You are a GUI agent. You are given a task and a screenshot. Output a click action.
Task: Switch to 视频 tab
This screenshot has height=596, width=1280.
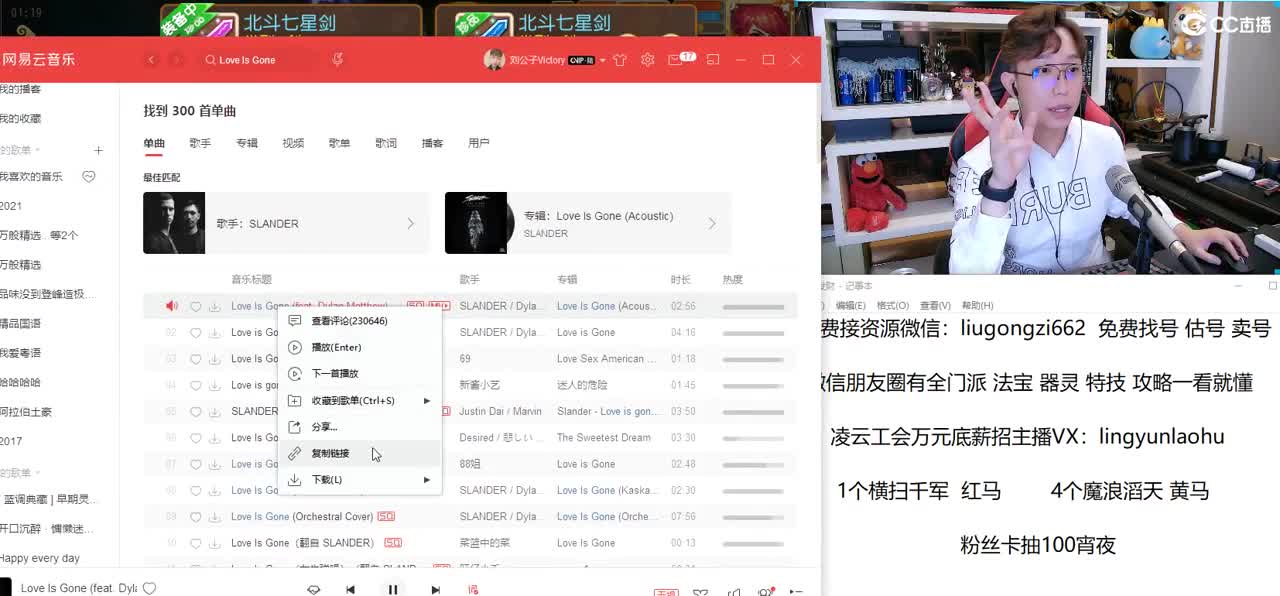coord(293,143)
